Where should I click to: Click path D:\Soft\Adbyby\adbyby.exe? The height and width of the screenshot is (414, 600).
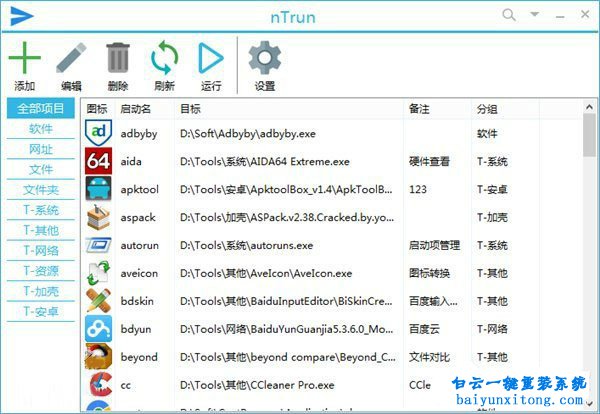click(x=248, y=134)
